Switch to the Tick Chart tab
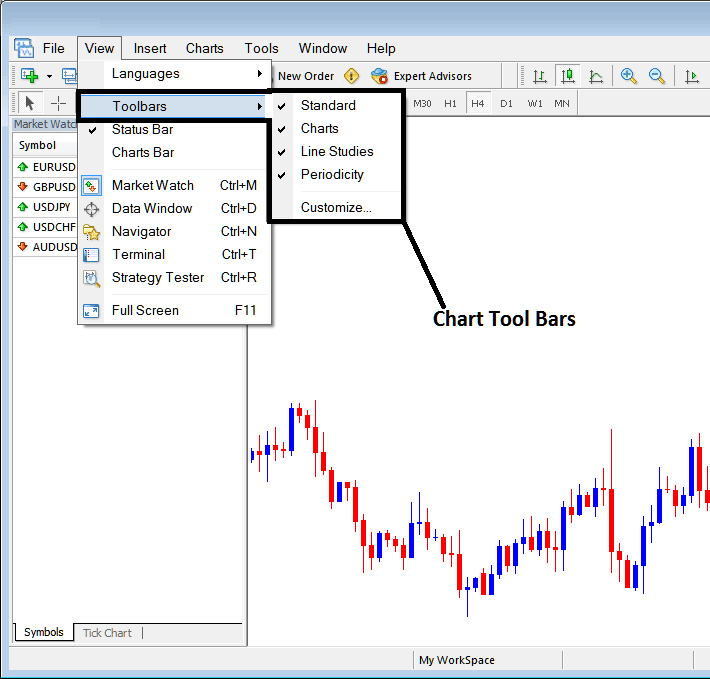Image resolution: width=710 pixels, height=679 pixels. coord(107,632)
